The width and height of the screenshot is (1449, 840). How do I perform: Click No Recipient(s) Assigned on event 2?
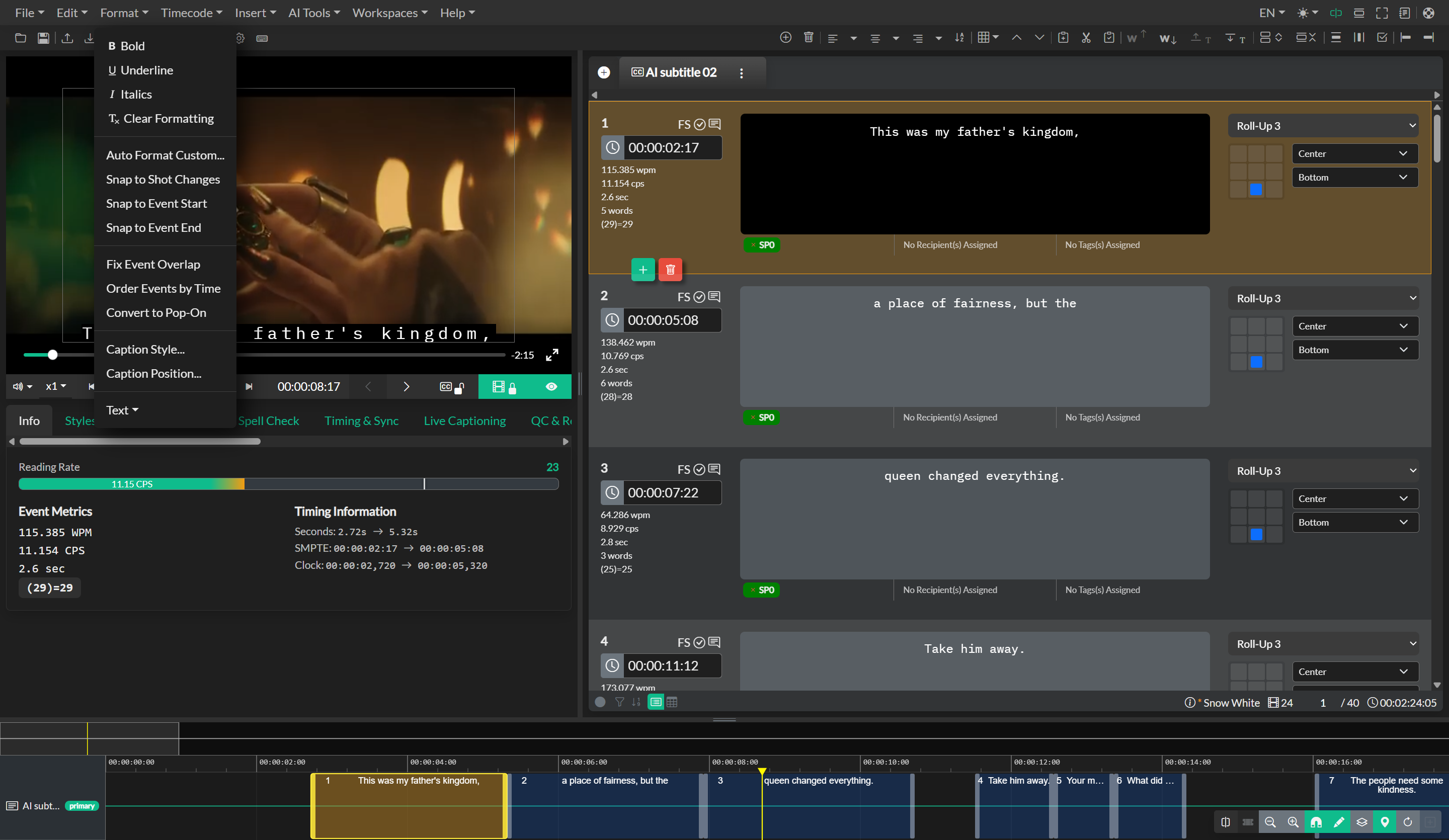(950, 417)
